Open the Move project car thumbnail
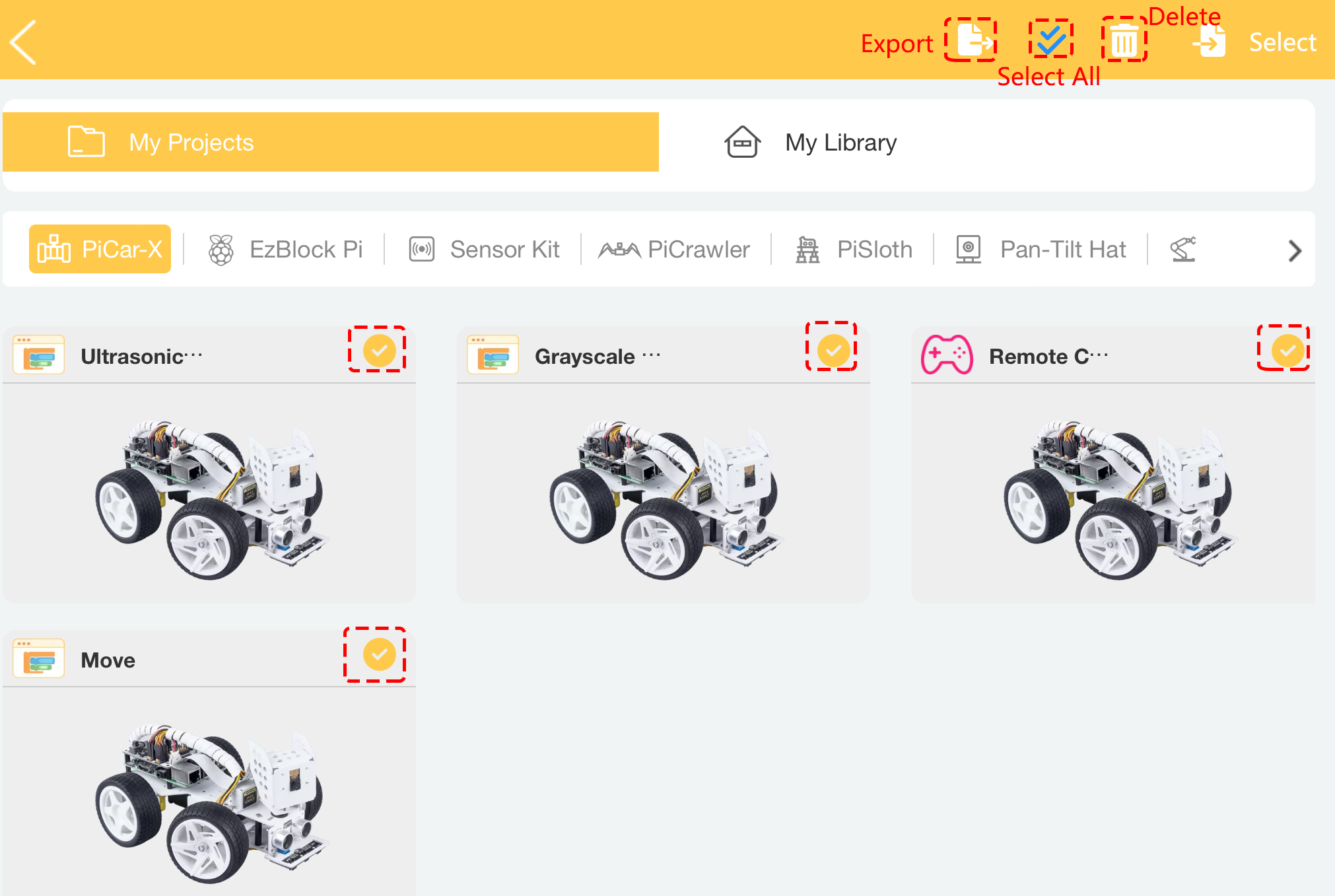The width and height of the screenshot is (1335, 896). (x=211, y=803)
